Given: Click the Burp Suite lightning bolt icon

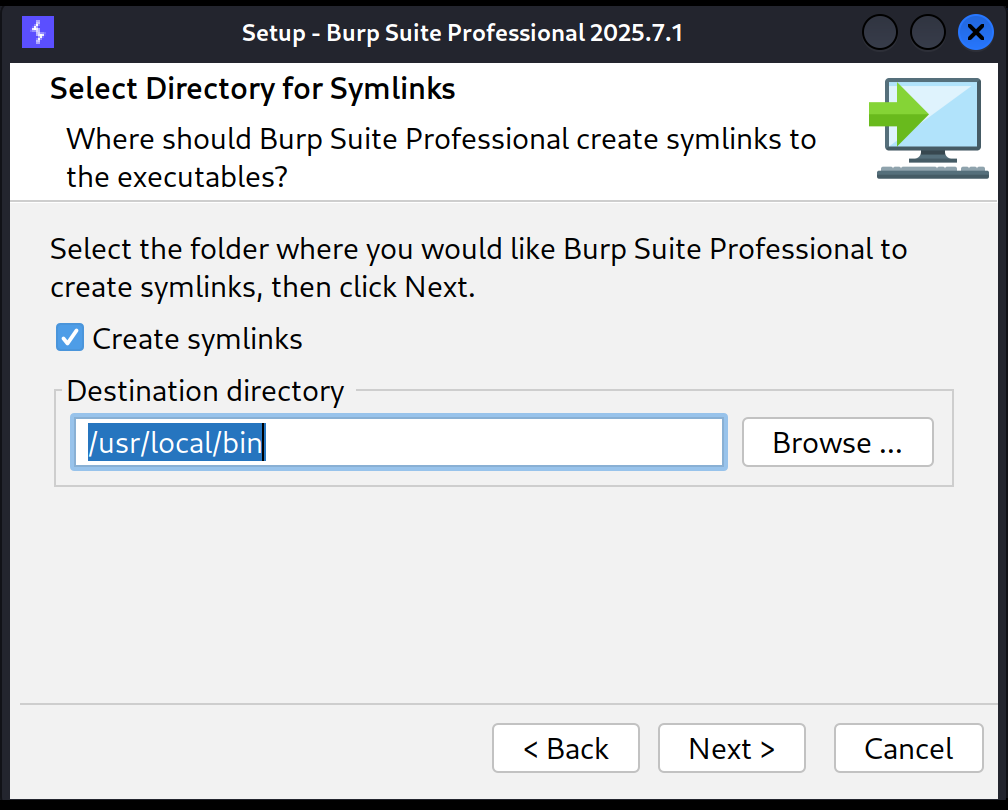Looking at the screenshot, I should point(38,33).
